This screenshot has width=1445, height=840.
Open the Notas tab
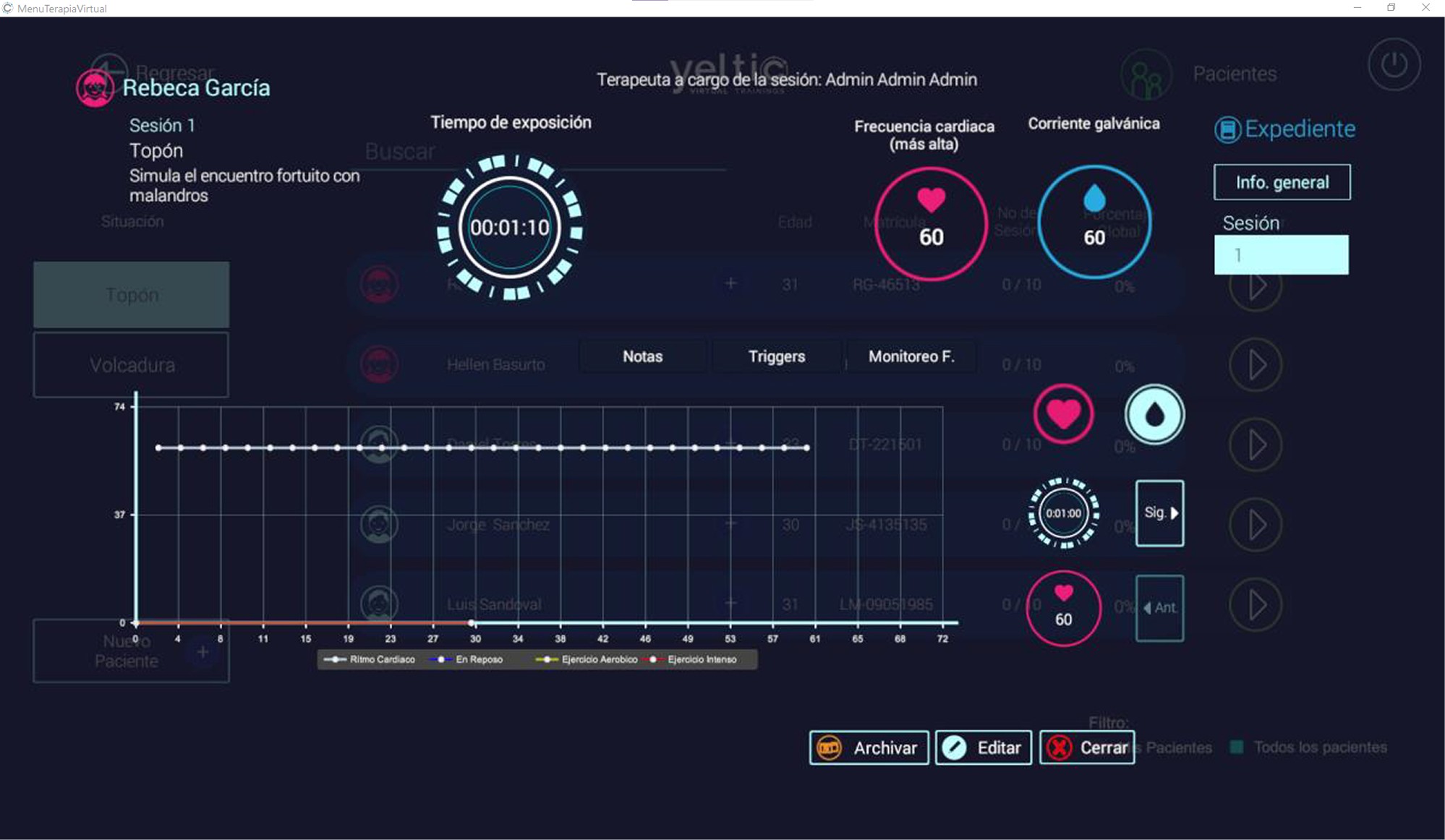point(642,356)
